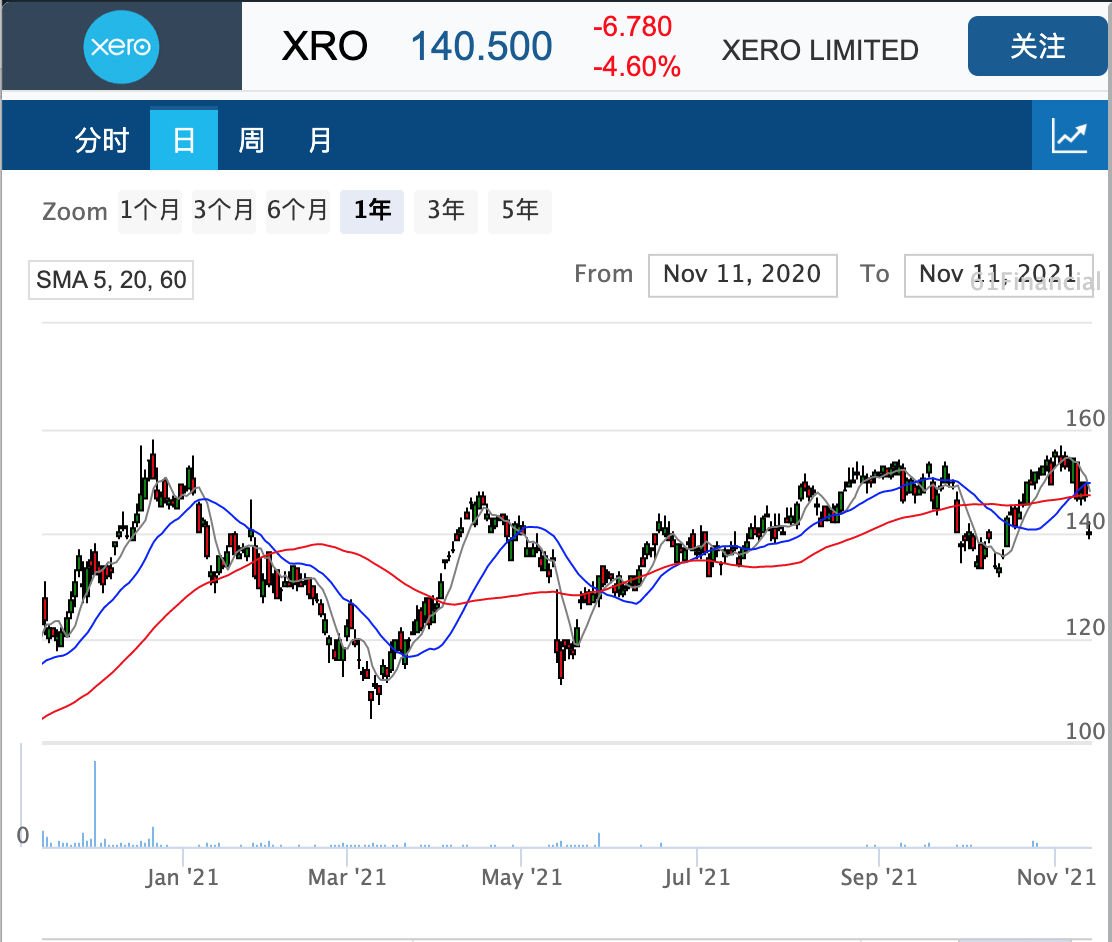Set zoom range to 1个月
The height and width of the screenshot is (942, 1112).
(150, 211)
